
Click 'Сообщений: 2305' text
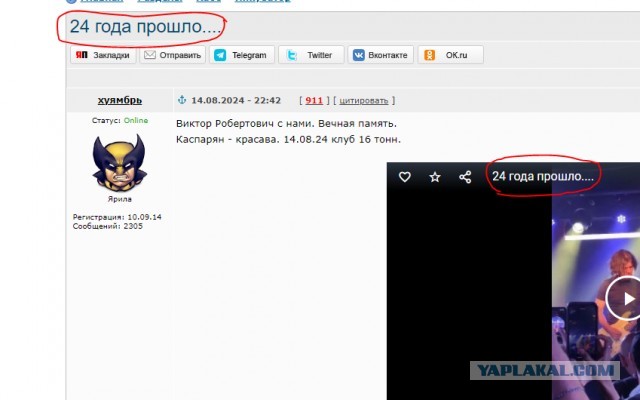(108, 226)
